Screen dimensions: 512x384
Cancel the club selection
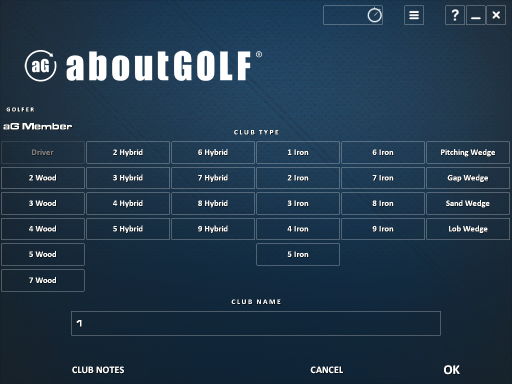(327, 370)
